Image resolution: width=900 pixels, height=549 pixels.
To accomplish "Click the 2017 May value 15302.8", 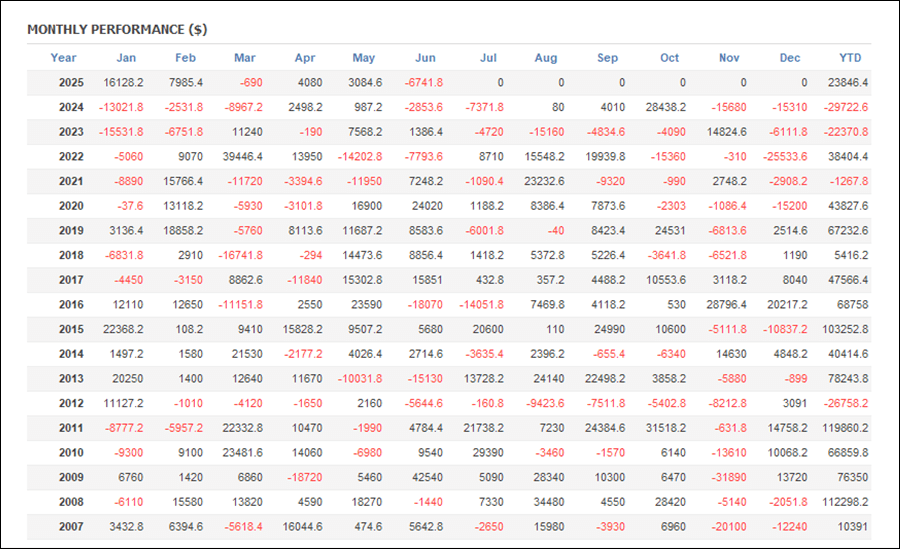I will click(362, 280).
